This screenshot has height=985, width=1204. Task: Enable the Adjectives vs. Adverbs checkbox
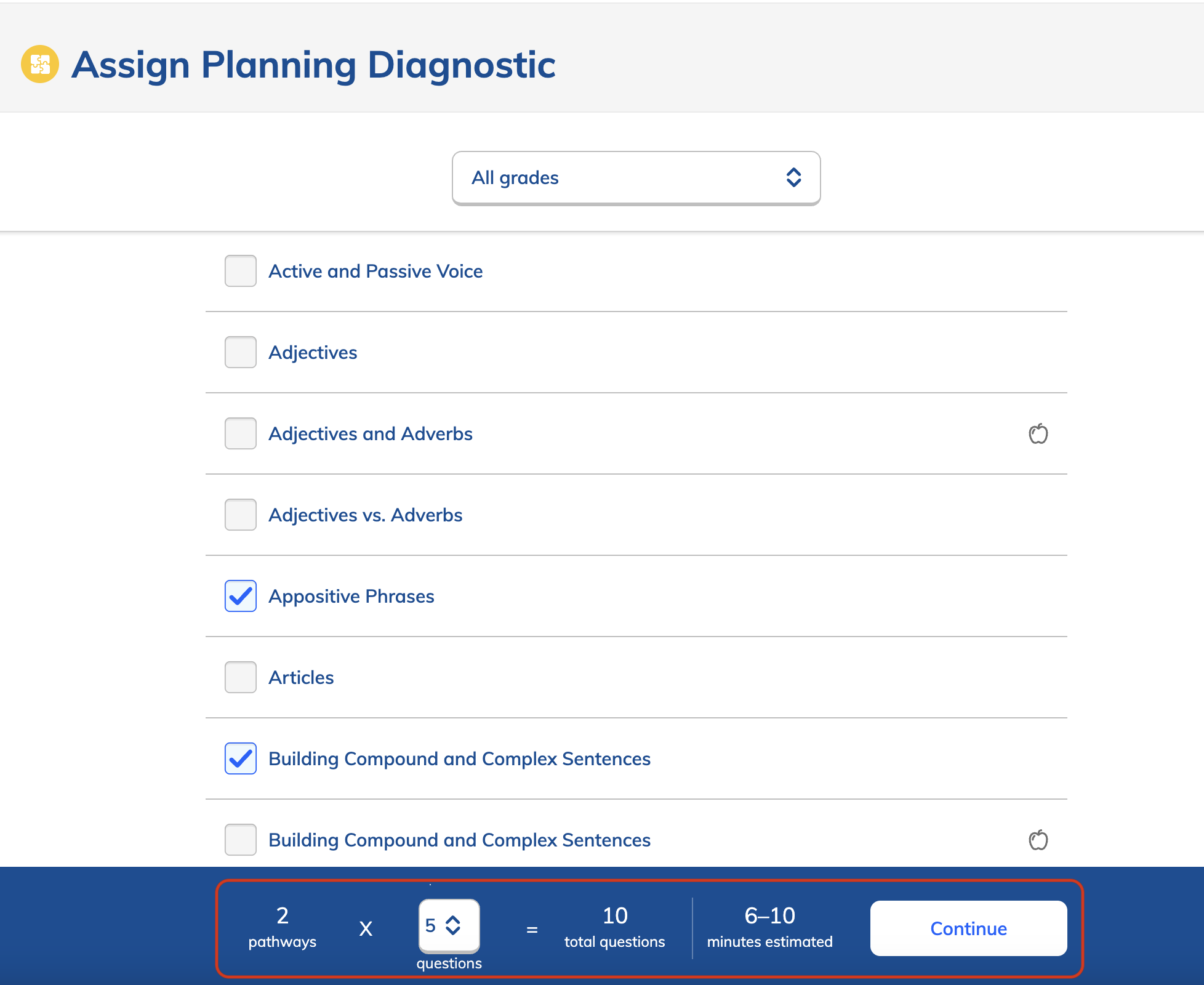point(241,515)
